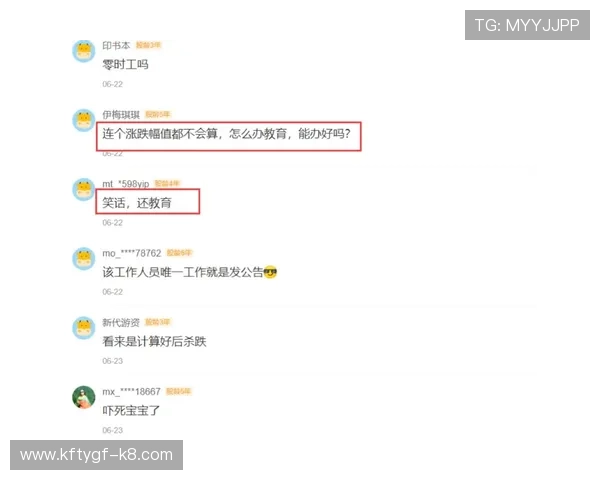Select the username mo_****78762
This screenshot has height=480, width=600.
pos(132,253)
